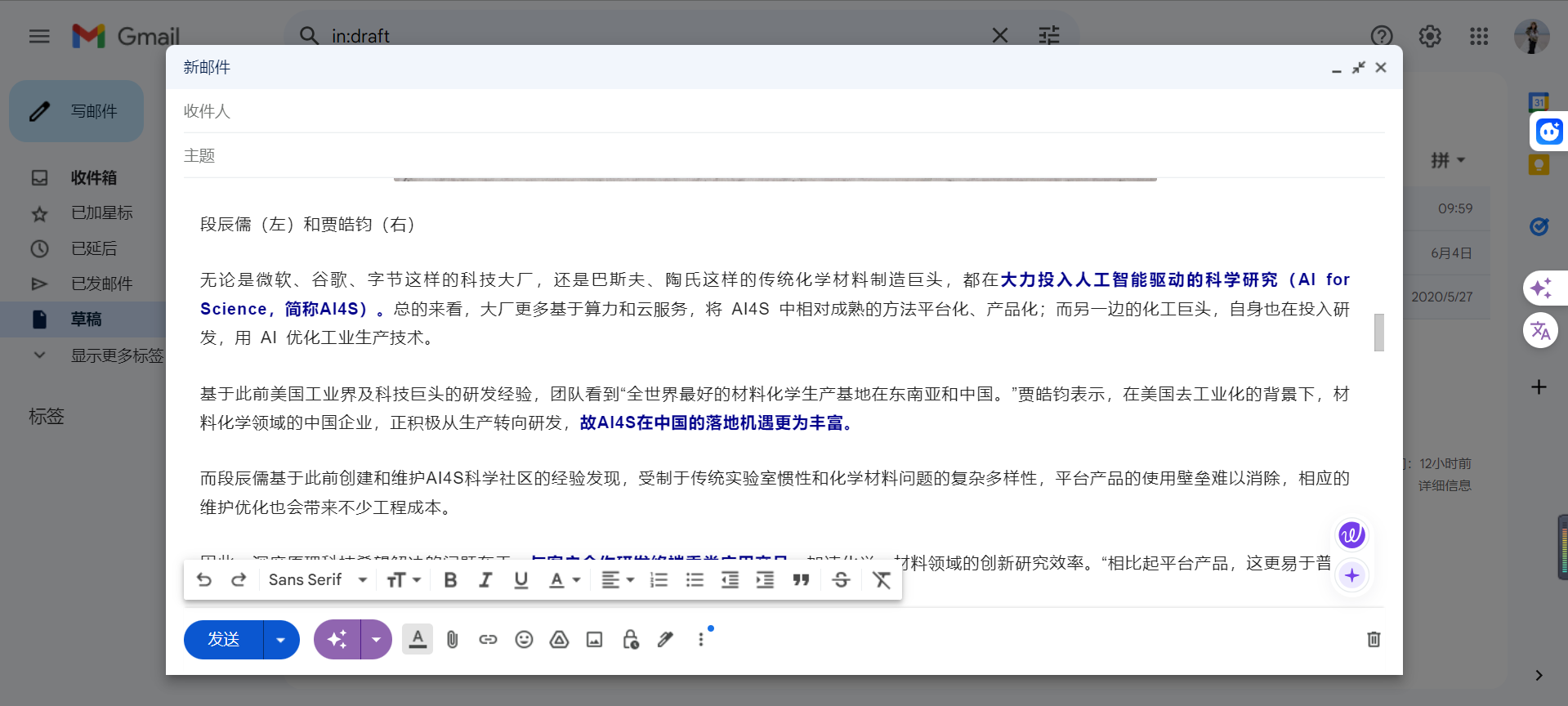Click the translate extension icon
1568x706 pixels.
pos(1541,331)
